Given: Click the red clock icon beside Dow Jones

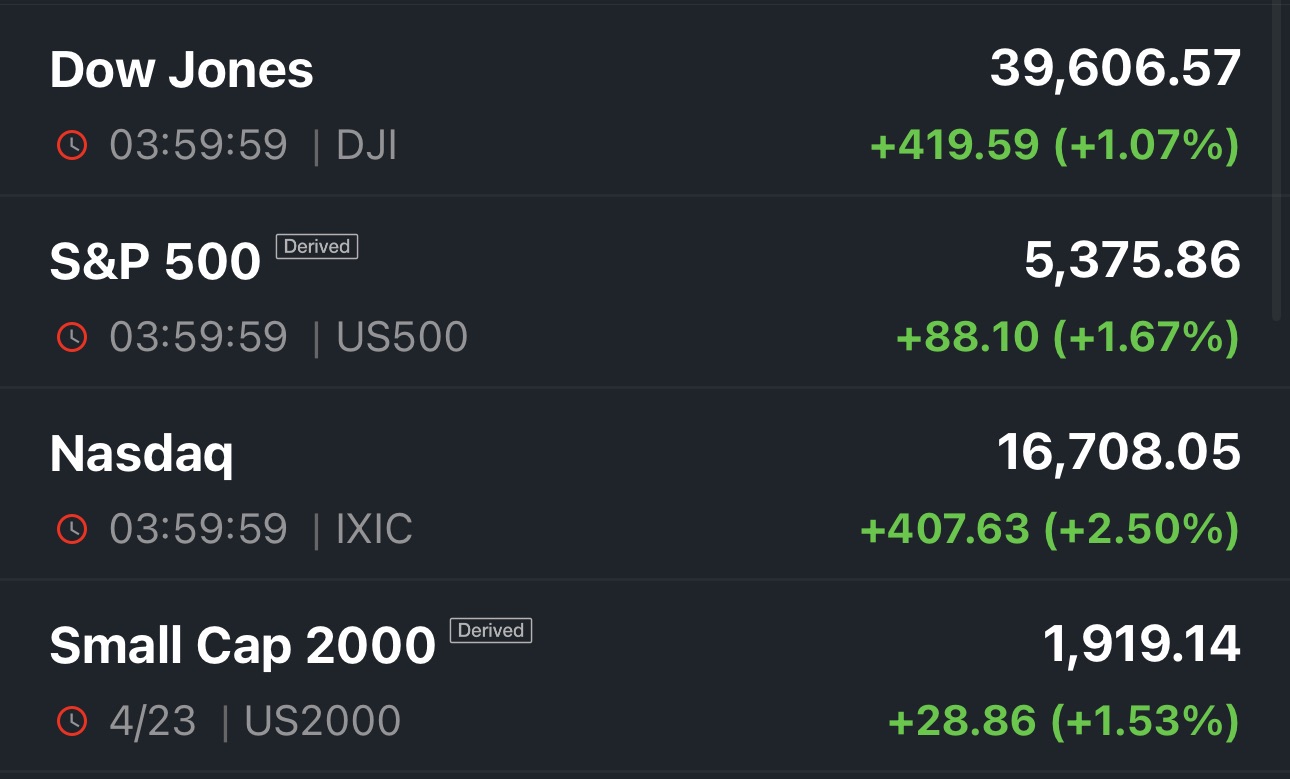Looking at the screenshot, I should pyautogui.click(x=72, y=146).
